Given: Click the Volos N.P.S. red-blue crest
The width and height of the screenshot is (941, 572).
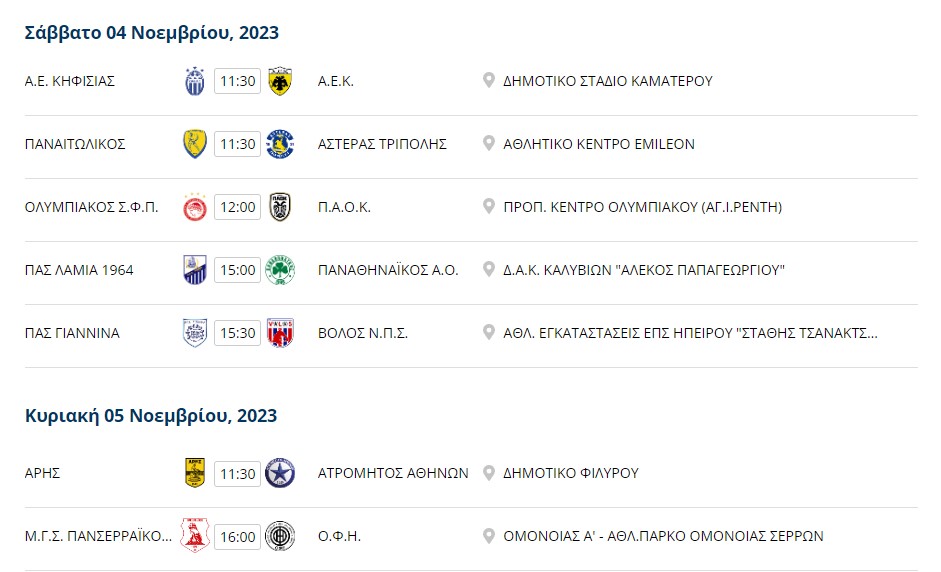Looking at the screenshot, I should coord(280,333).
